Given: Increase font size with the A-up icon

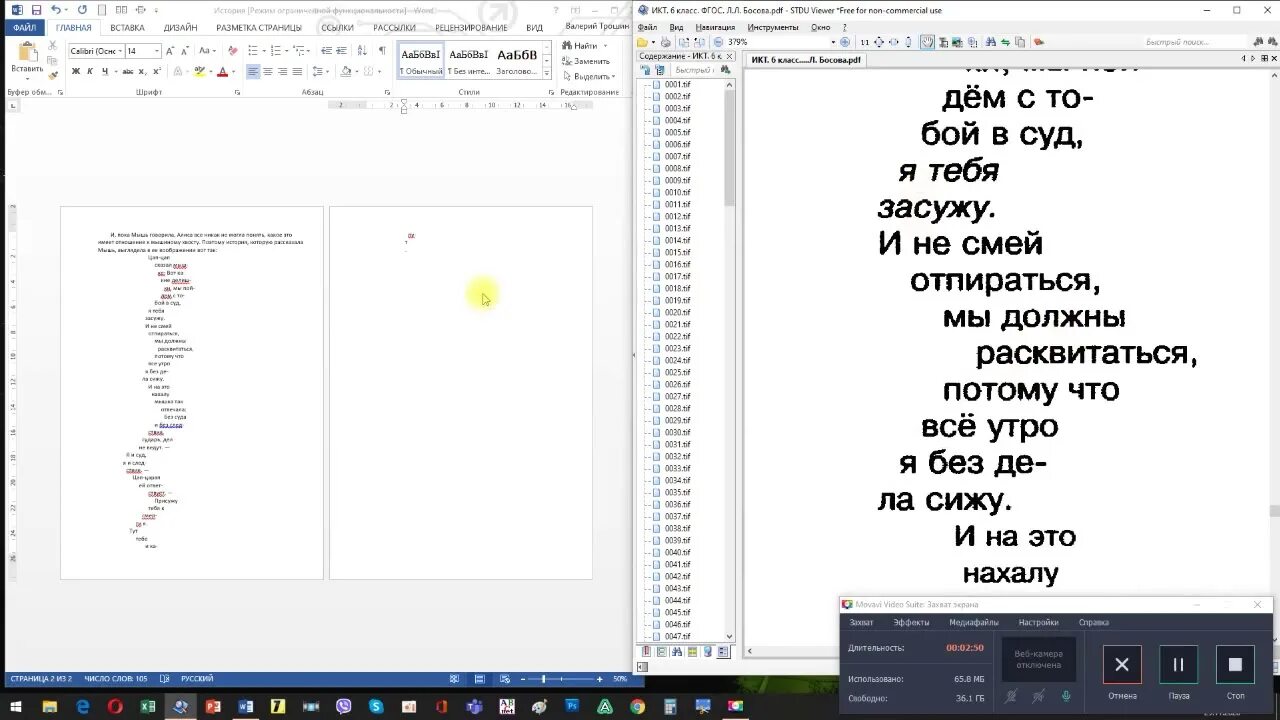Looking at the screenshot, I should [x=169, y=51].
